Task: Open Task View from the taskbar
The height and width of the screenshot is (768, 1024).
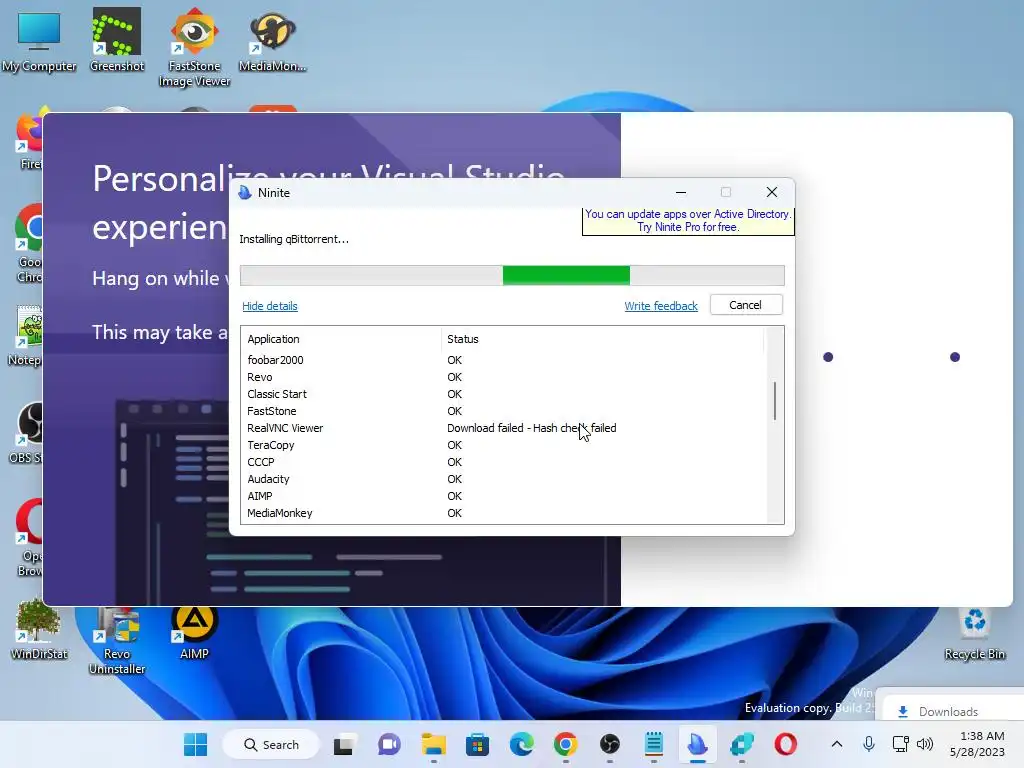Action: coord(345,744)
